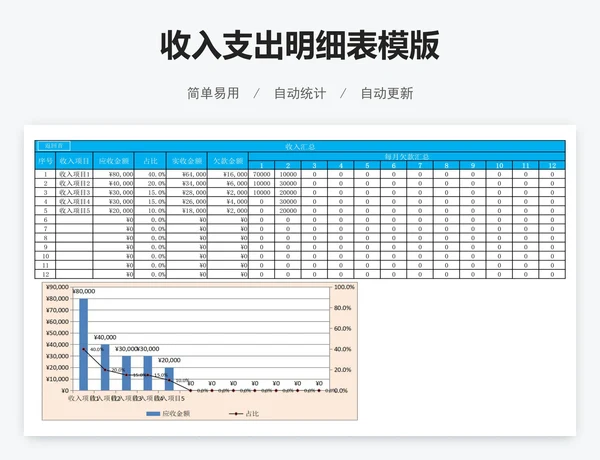Click the 收入支出明细表模版 heading
600x460 pixels.
(300, 45)
